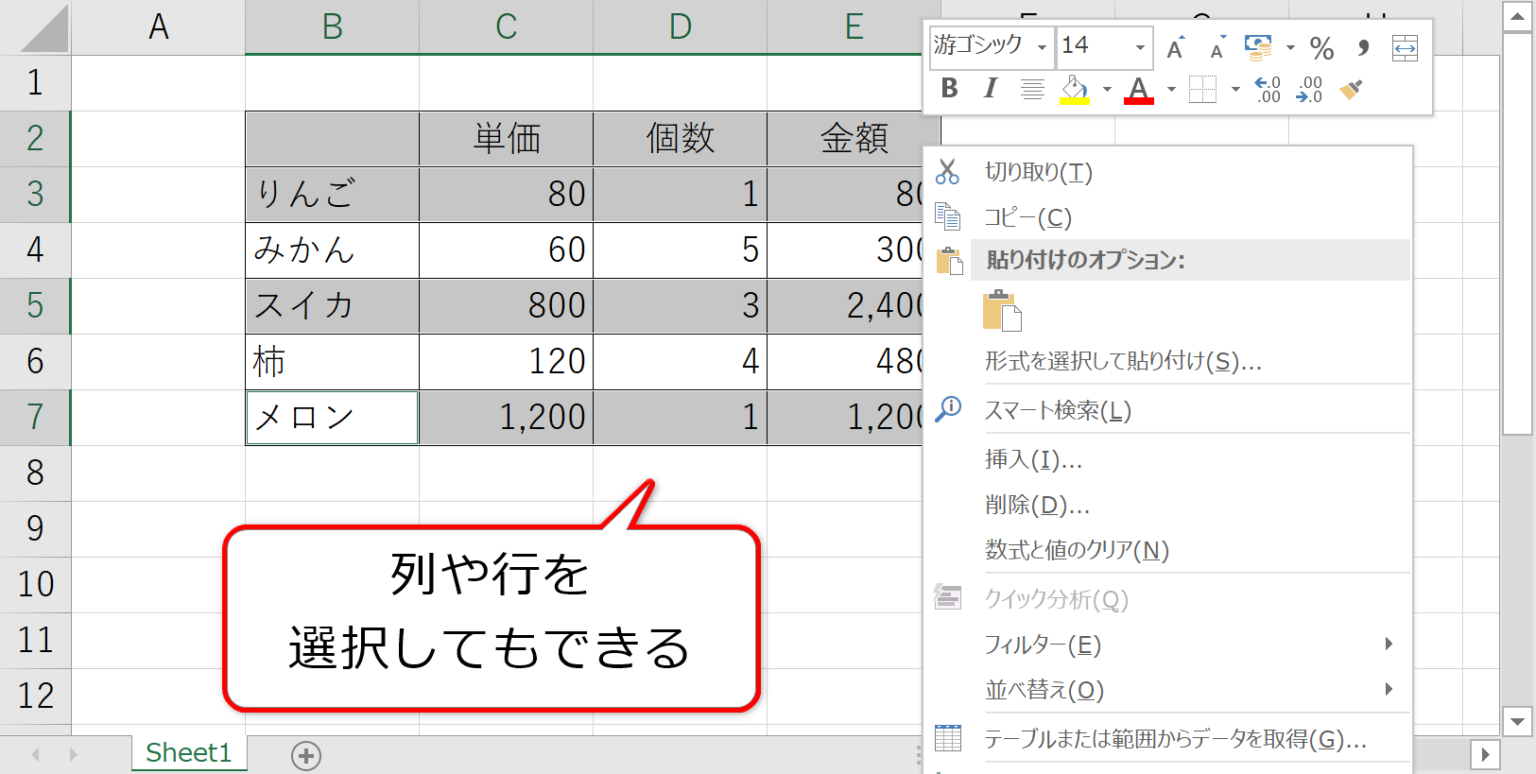This screenshot has height=774, width=1536.
Task: Choose 切り取り(T) from the context menu
Action: pos(1167,172)
